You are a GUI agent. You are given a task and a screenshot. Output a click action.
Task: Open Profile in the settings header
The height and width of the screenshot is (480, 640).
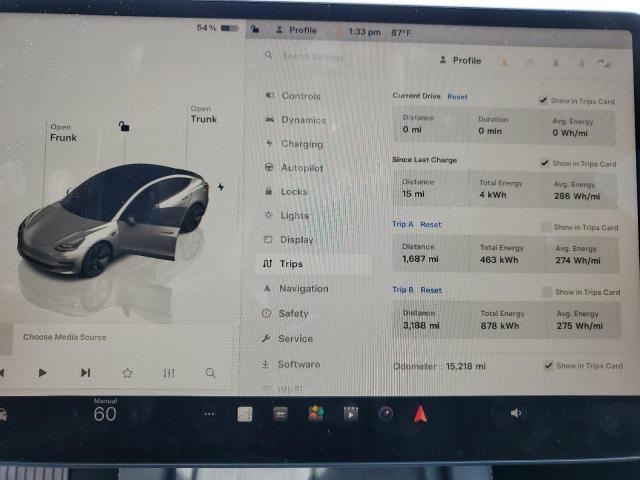460,60
